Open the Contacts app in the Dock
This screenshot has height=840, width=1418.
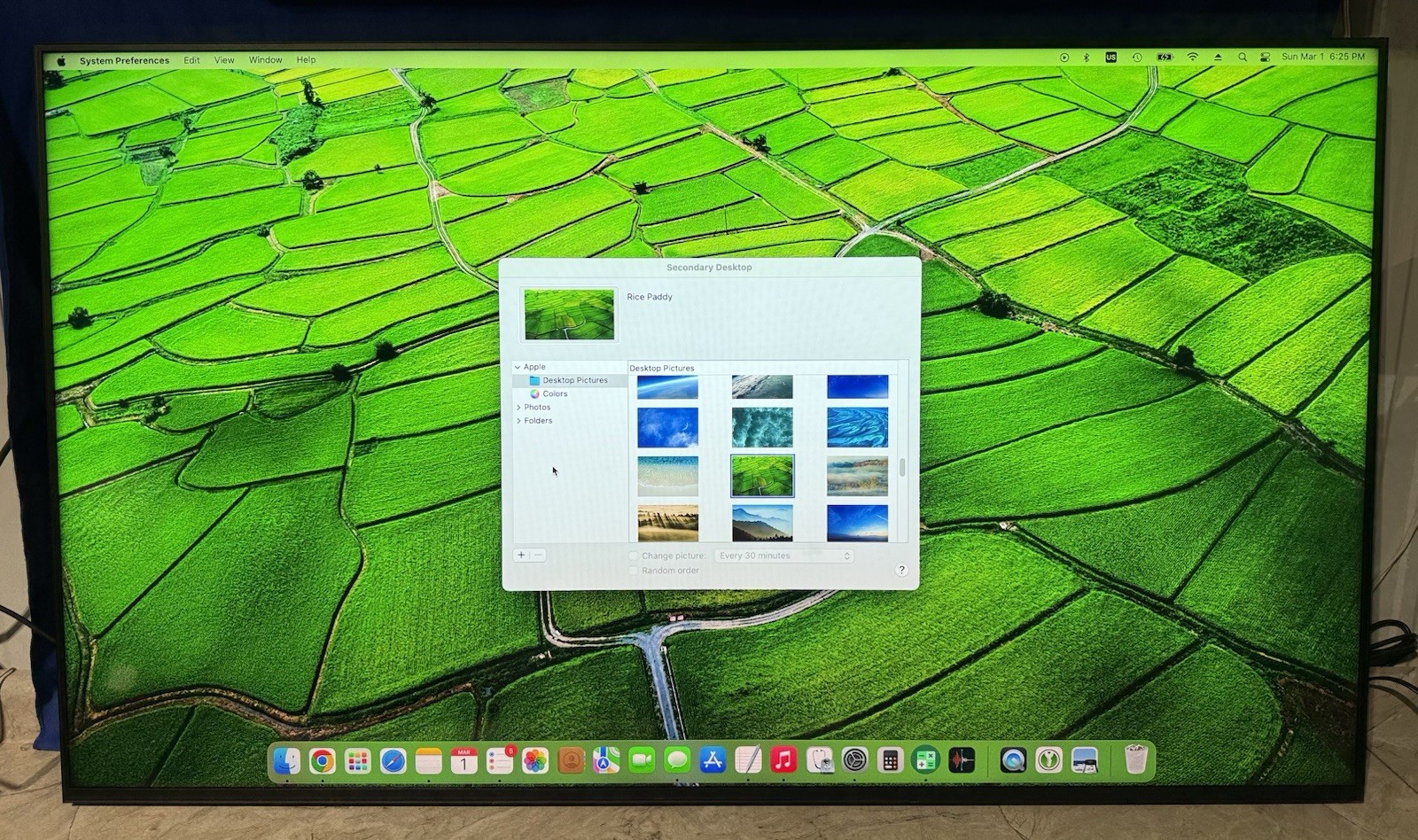tap(571, 760)
